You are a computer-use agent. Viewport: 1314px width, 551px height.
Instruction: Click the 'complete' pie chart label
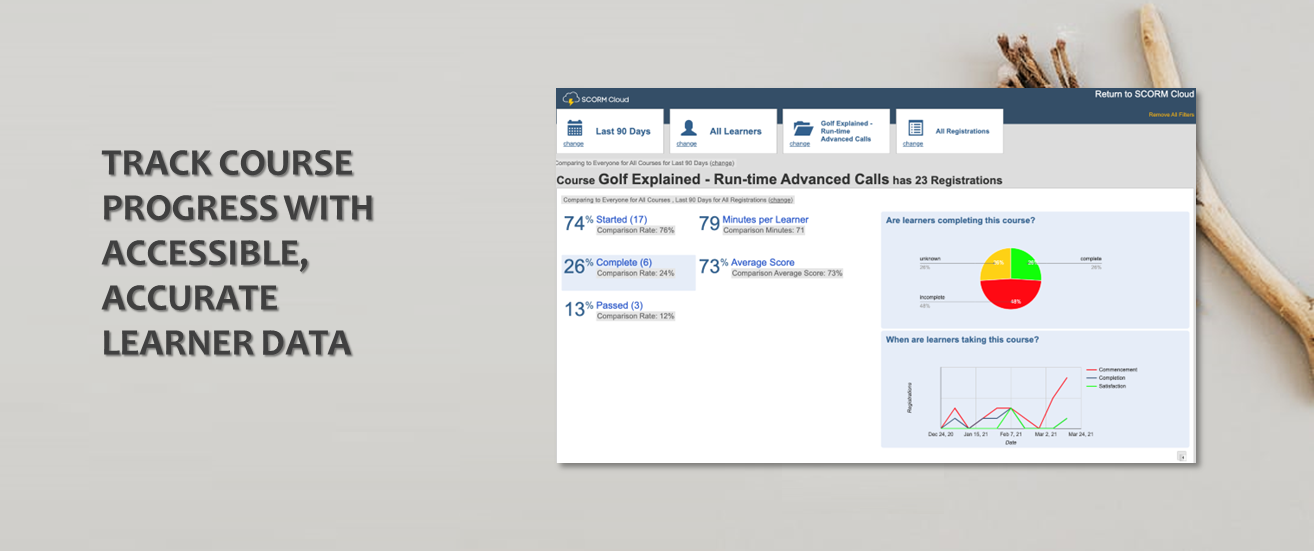tap(1090, 259)
